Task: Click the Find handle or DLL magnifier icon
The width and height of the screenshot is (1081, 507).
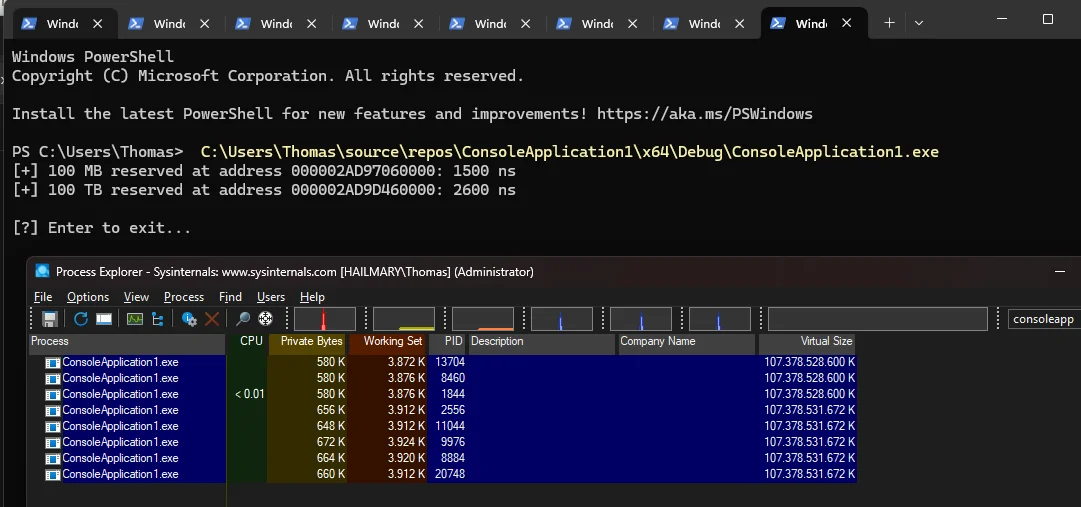Action: [243, 319]
